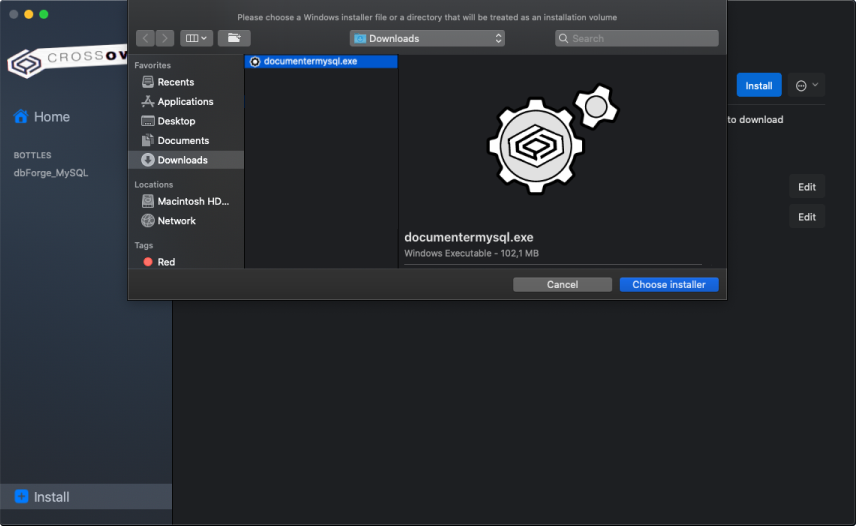The width and height of the screenshot is (856, 526).
Task: Click the blue Home house icon
Action: click(x=21, y=116)
